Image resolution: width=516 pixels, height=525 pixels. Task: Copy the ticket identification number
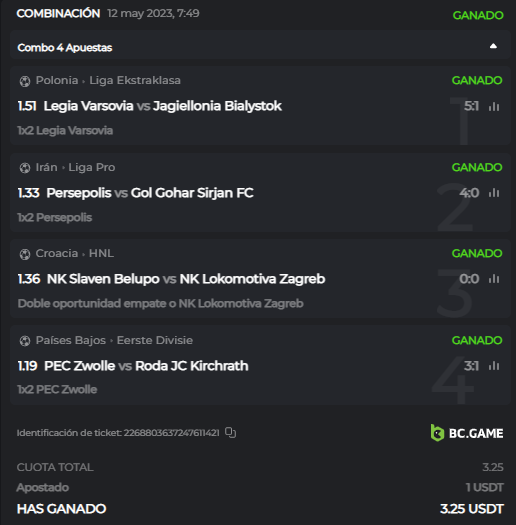[x=230, y=432]
